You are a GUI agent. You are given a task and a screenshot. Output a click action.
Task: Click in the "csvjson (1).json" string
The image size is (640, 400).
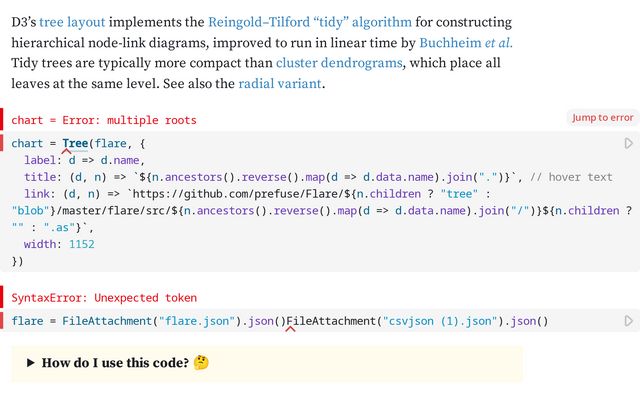(x=440, y=321)
